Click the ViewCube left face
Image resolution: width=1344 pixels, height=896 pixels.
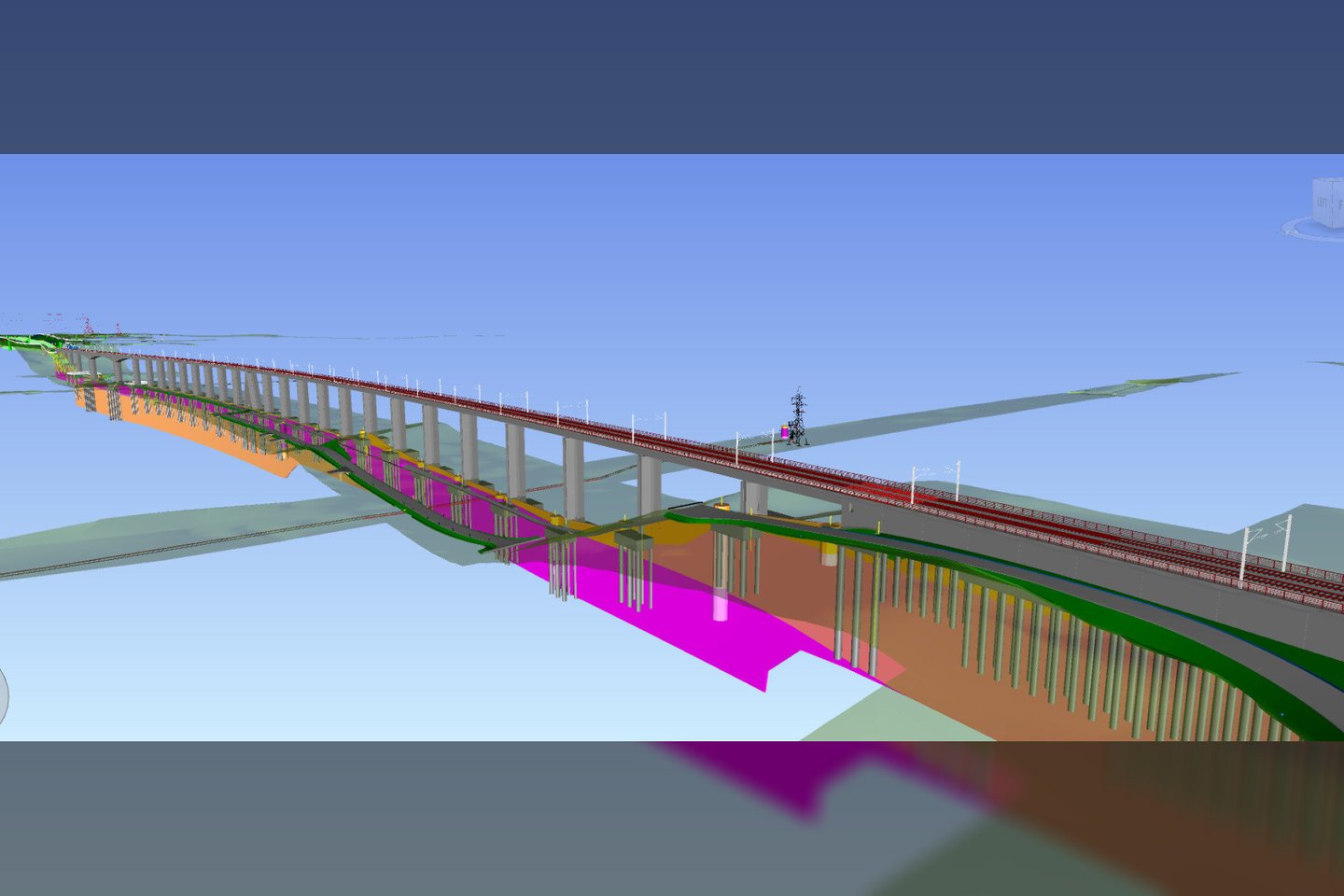click(x=1323, y=202)
